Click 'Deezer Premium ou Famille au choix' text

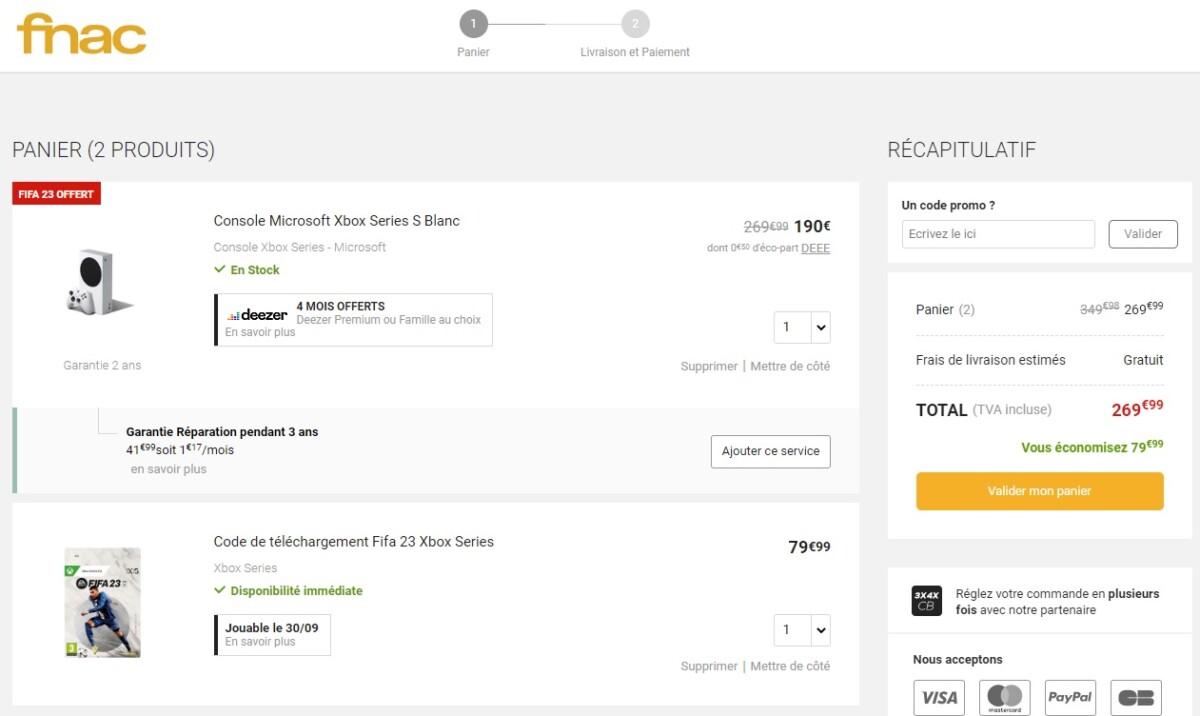[x=389, y=320]
